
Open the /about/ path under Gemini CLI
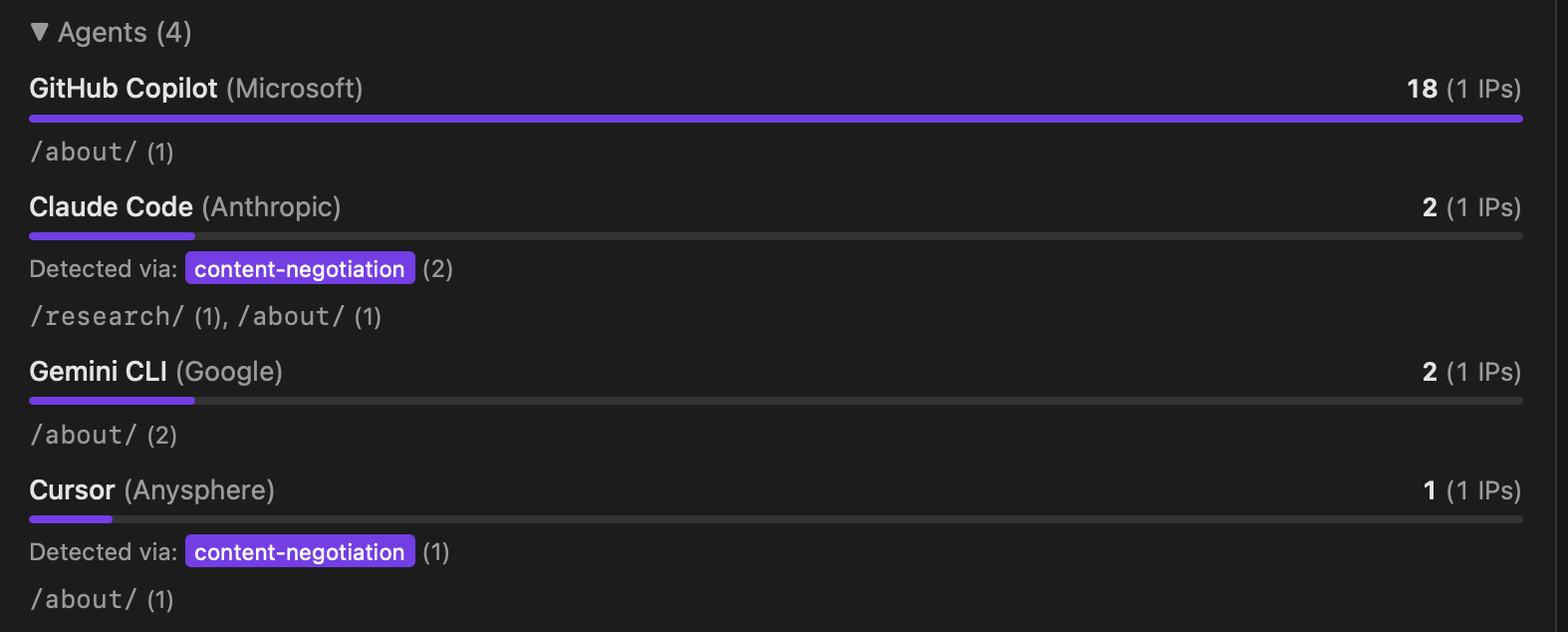83,436
